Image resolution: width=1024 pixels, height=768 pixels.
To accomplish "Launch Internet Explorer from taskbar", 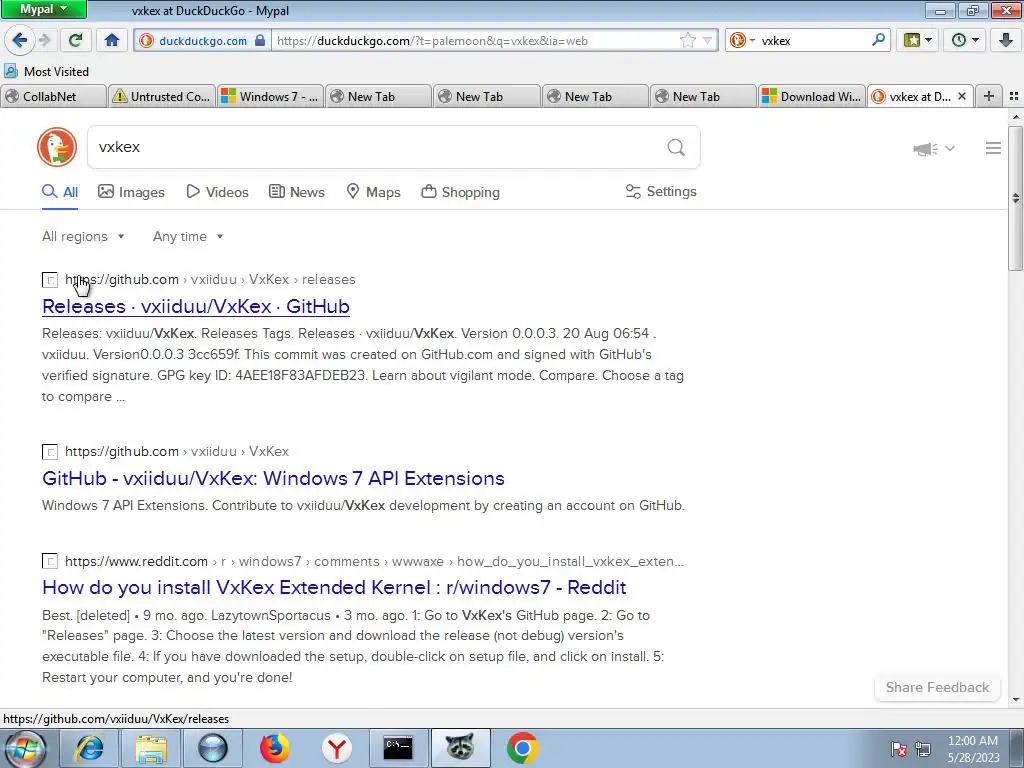I will pos(89,748).
